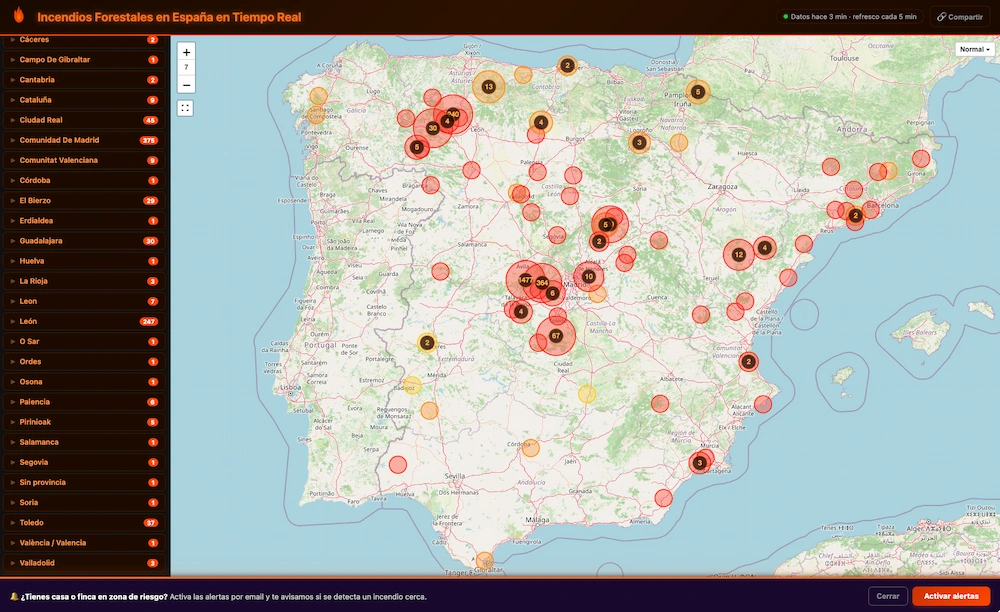The height and width of the screenshot is (612, 1000).
Task: Click the 375 badge on Comunidad De Madrid
Action: (149, 140)
